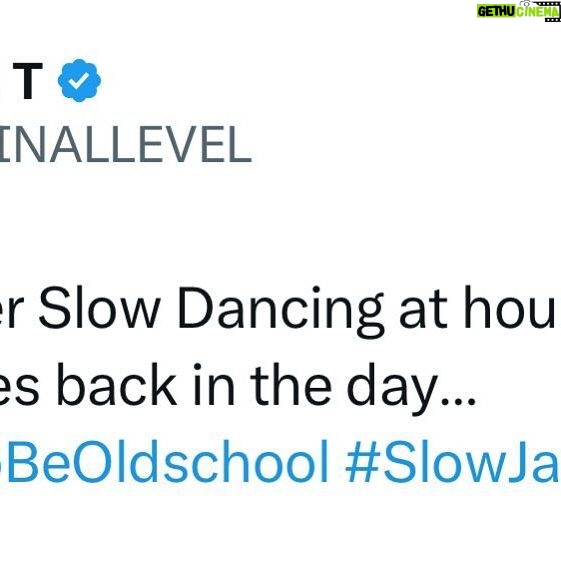Click the word "back" in second line

[x=117, y=384]
